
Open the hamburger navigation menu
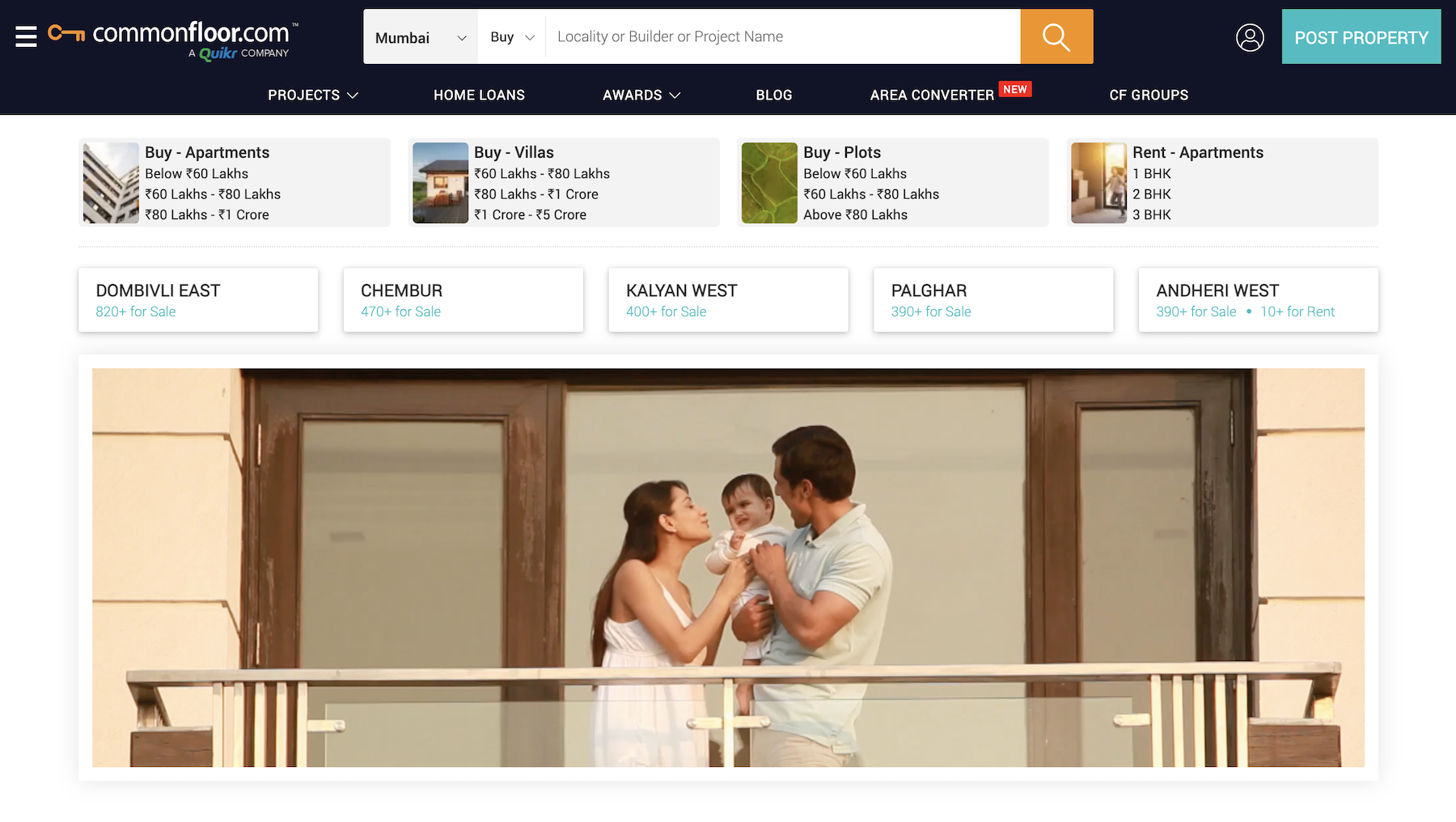tap(25, 36)
